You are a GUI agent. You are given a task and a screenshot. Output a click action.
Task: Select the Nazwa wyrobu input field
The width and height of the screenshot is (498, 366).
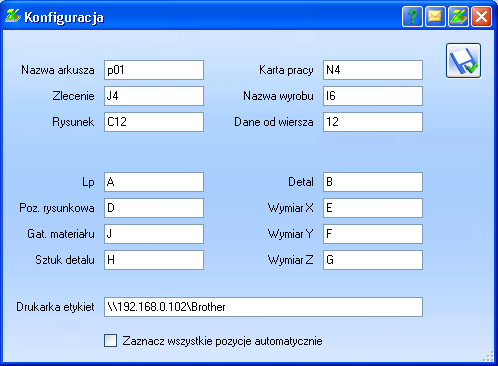pyautogui.click(x=373, y=96)
